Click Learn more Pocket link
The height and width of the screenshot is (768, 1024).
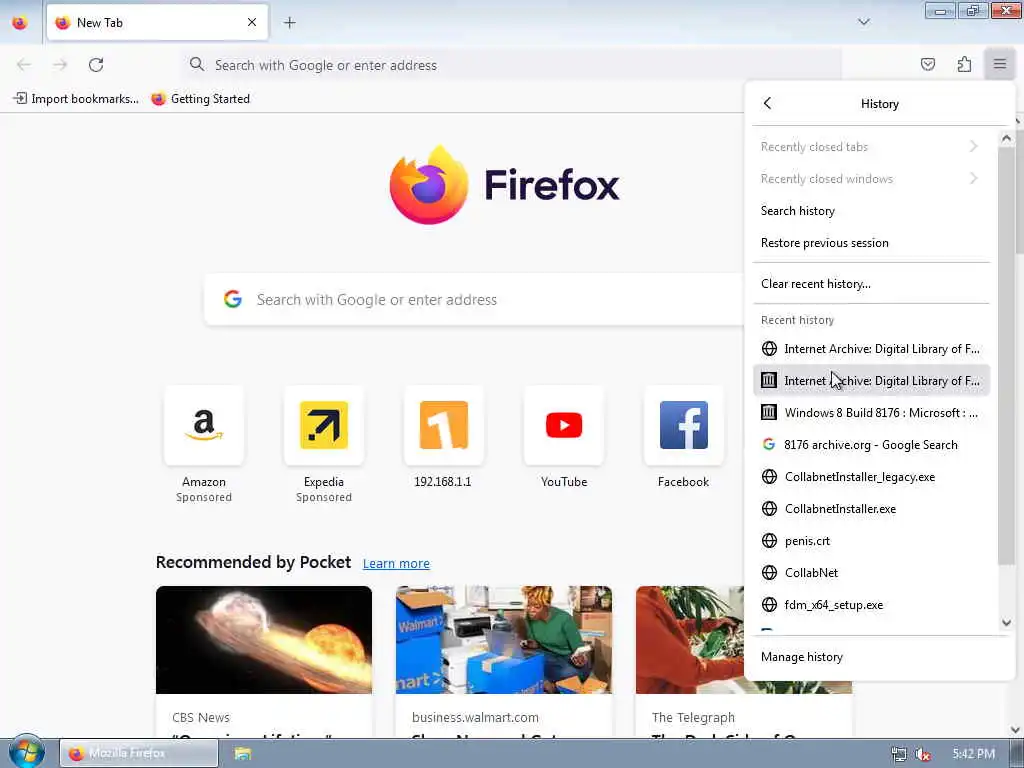(396, 563)
